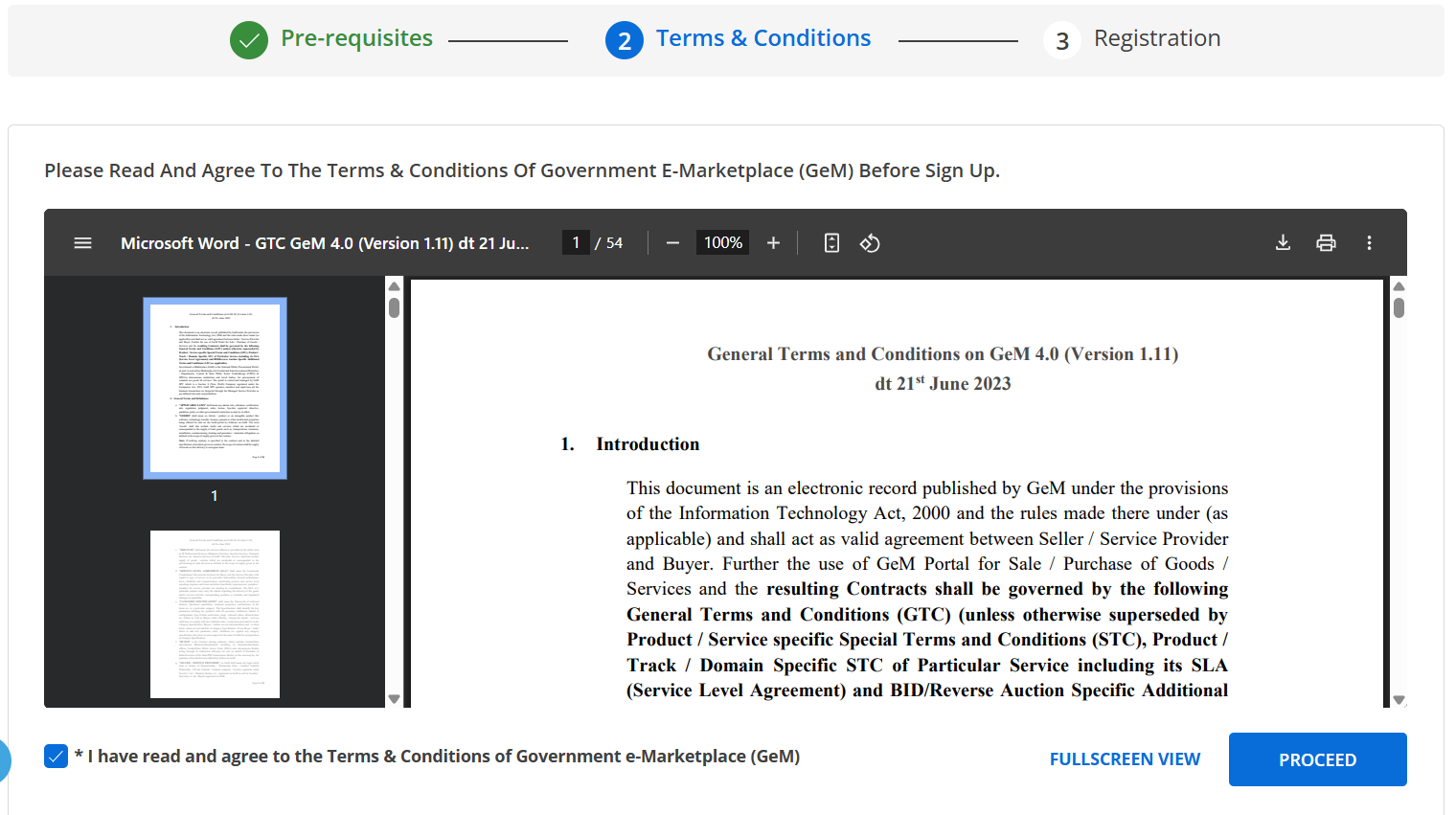Select page 2 thumbnail
The height and width of the screenshot is (815, 1456).
(215, 614)
